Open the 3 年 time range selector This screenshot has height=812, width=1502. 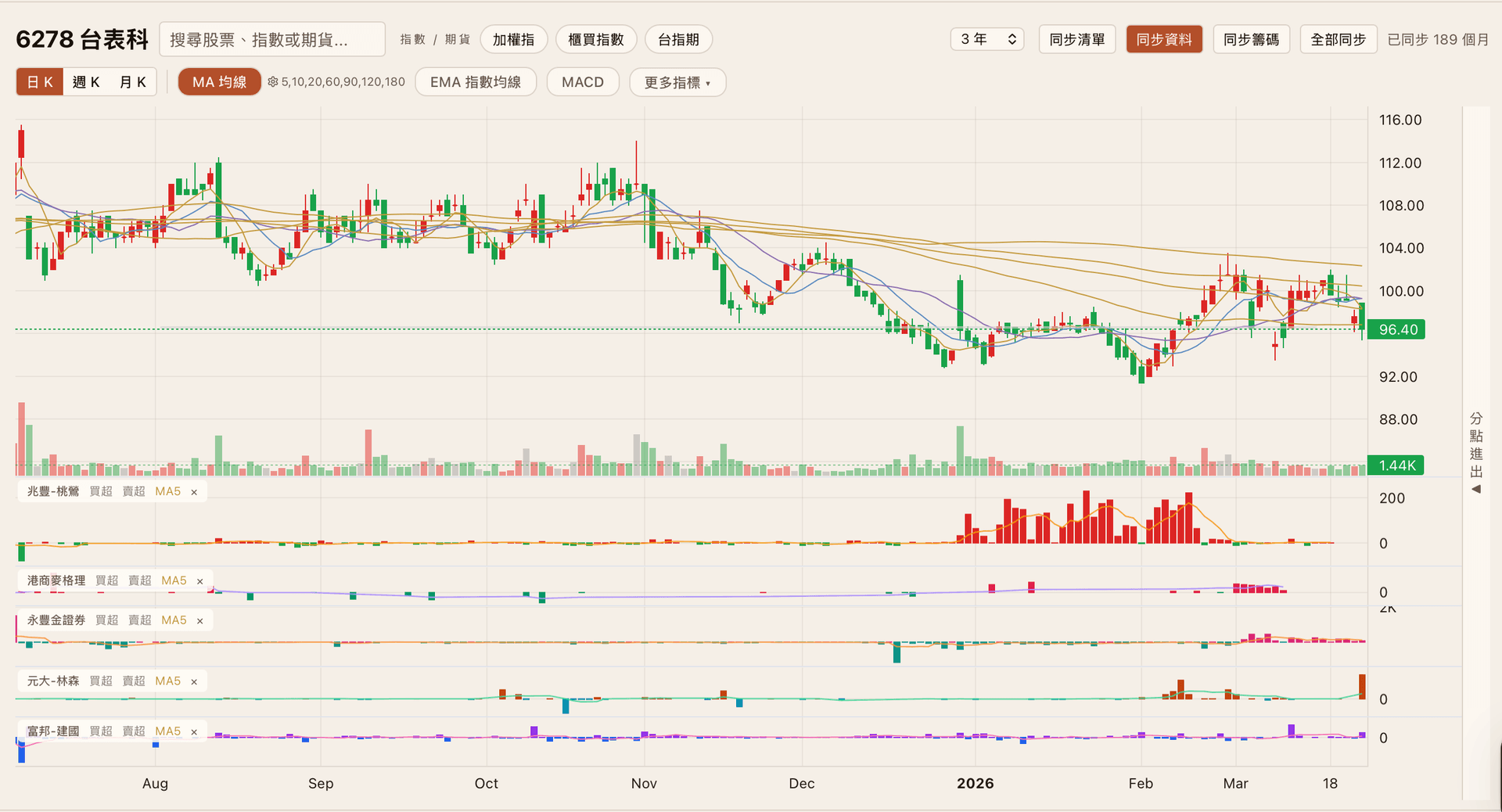click(x=988, y=39)
